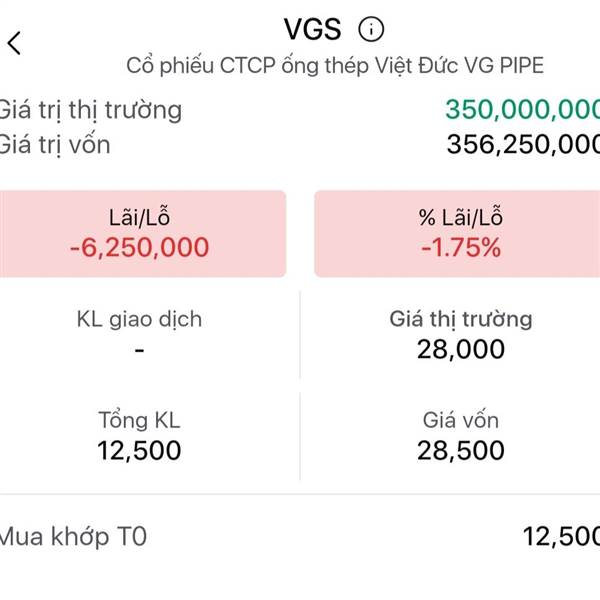Tap the -1.75% percentage value
The width and height of the screenshot is (600, 600).
(460, 247)
